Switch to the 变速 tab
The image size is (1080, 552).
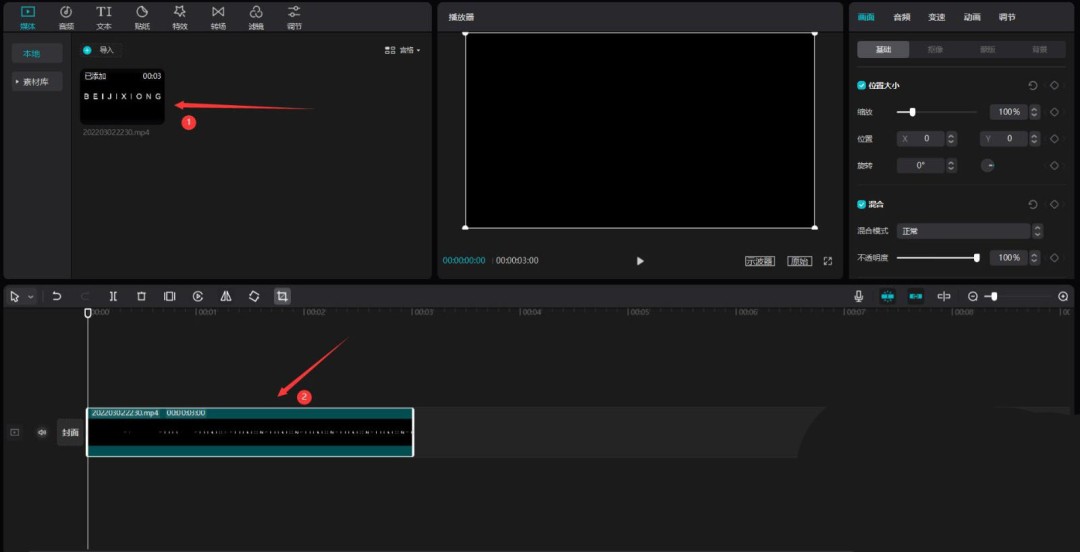936,17
